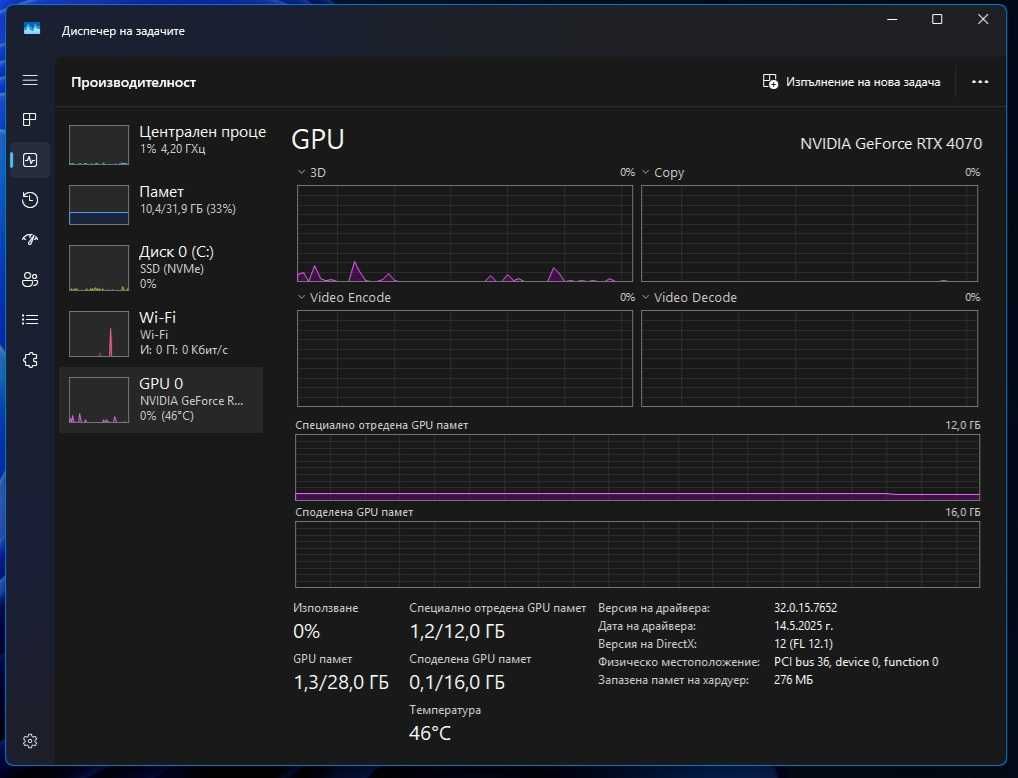Open the three-dot more options menu
The image size is (1018, 778).
pos(980,82)
